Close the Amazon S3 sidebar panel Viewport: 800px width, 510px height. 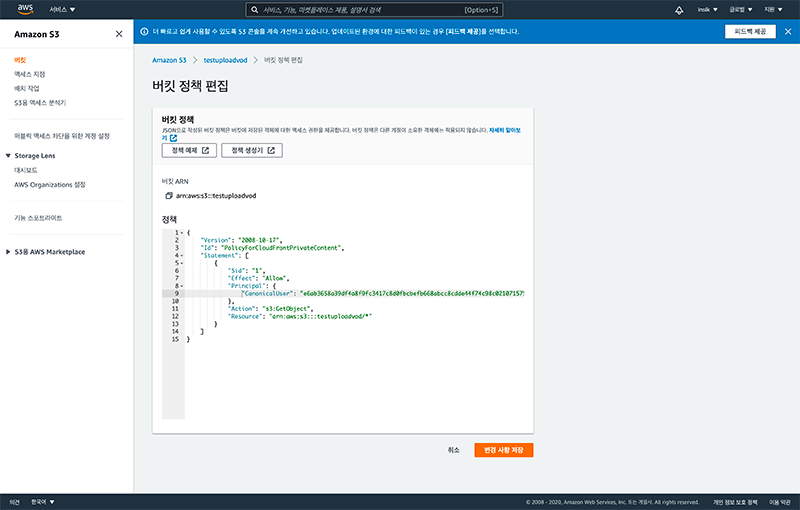click(119, 34)
